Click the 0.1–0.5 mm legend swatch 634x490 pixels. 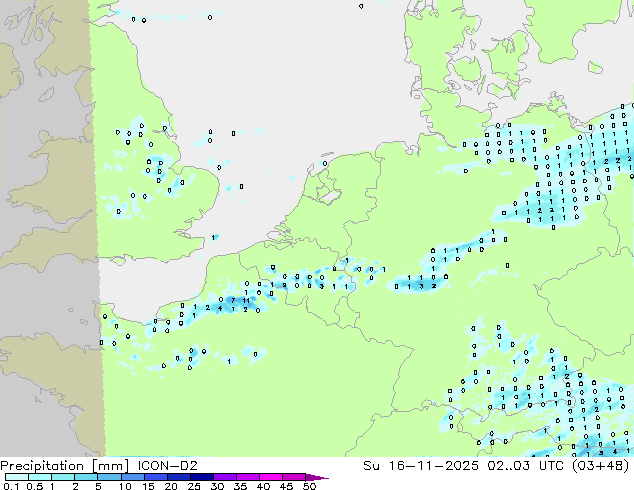point(17,477)
